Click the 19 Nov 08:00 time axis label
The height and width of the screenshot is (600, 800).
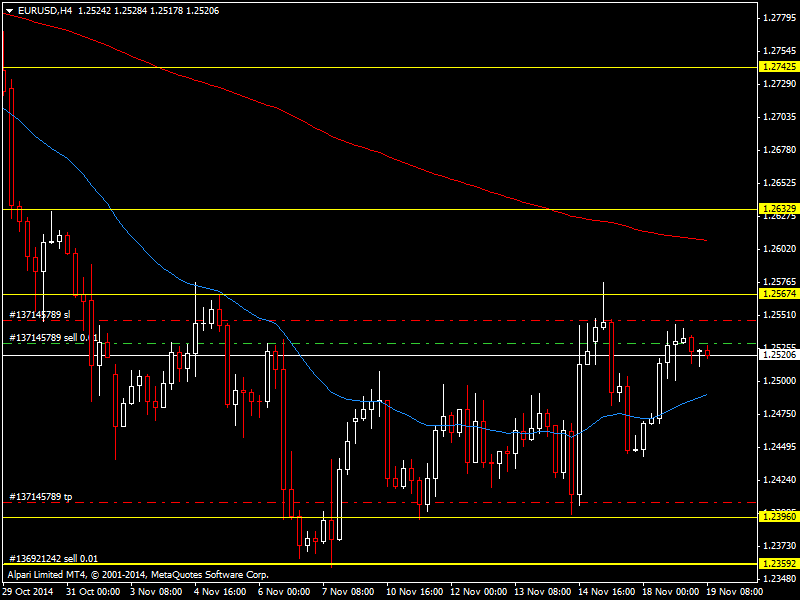[x=734, y=592]
